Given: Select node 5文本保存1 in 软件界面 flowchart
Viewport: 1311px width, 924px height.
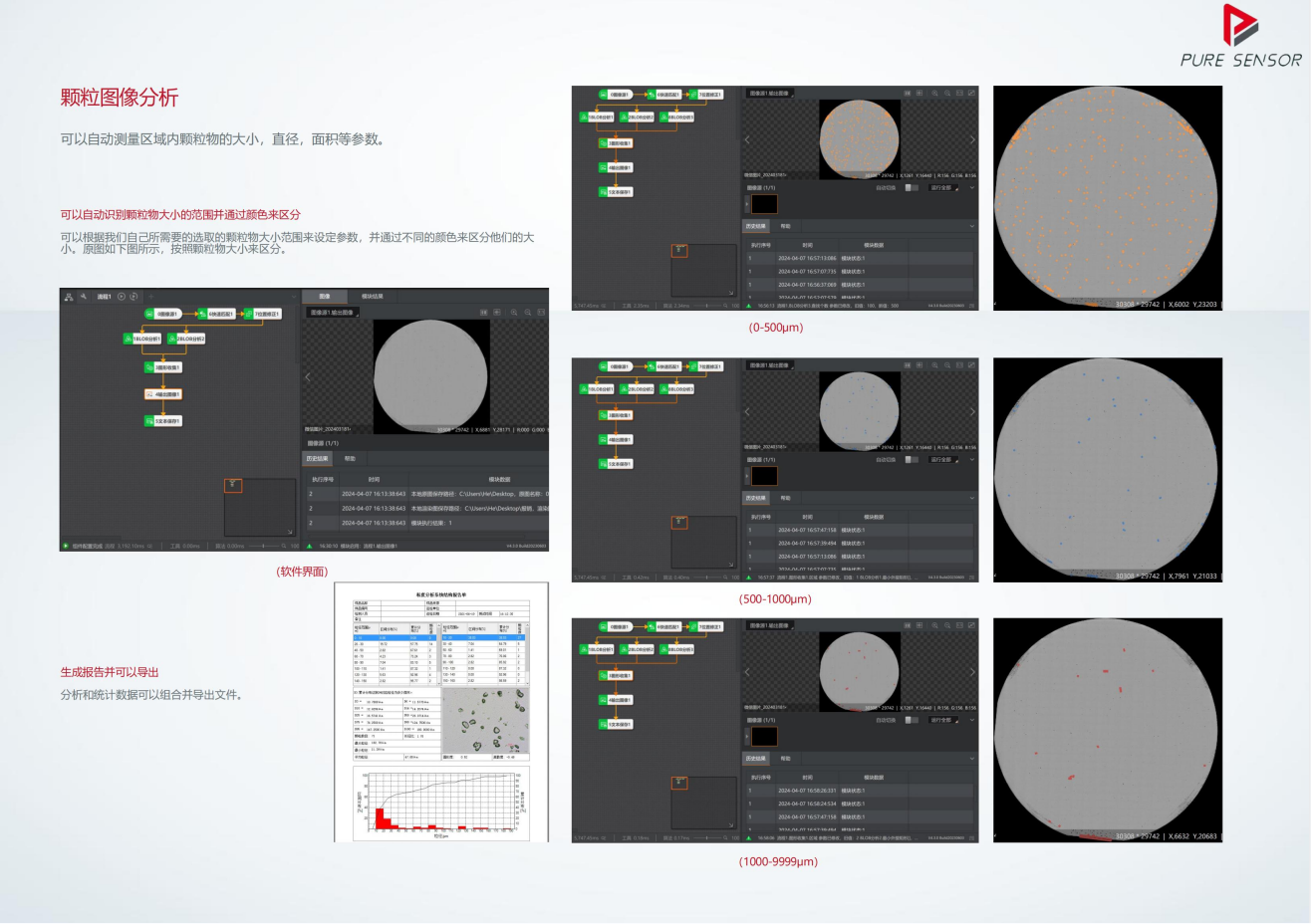Looking at the screenshot, I should 163,421.
